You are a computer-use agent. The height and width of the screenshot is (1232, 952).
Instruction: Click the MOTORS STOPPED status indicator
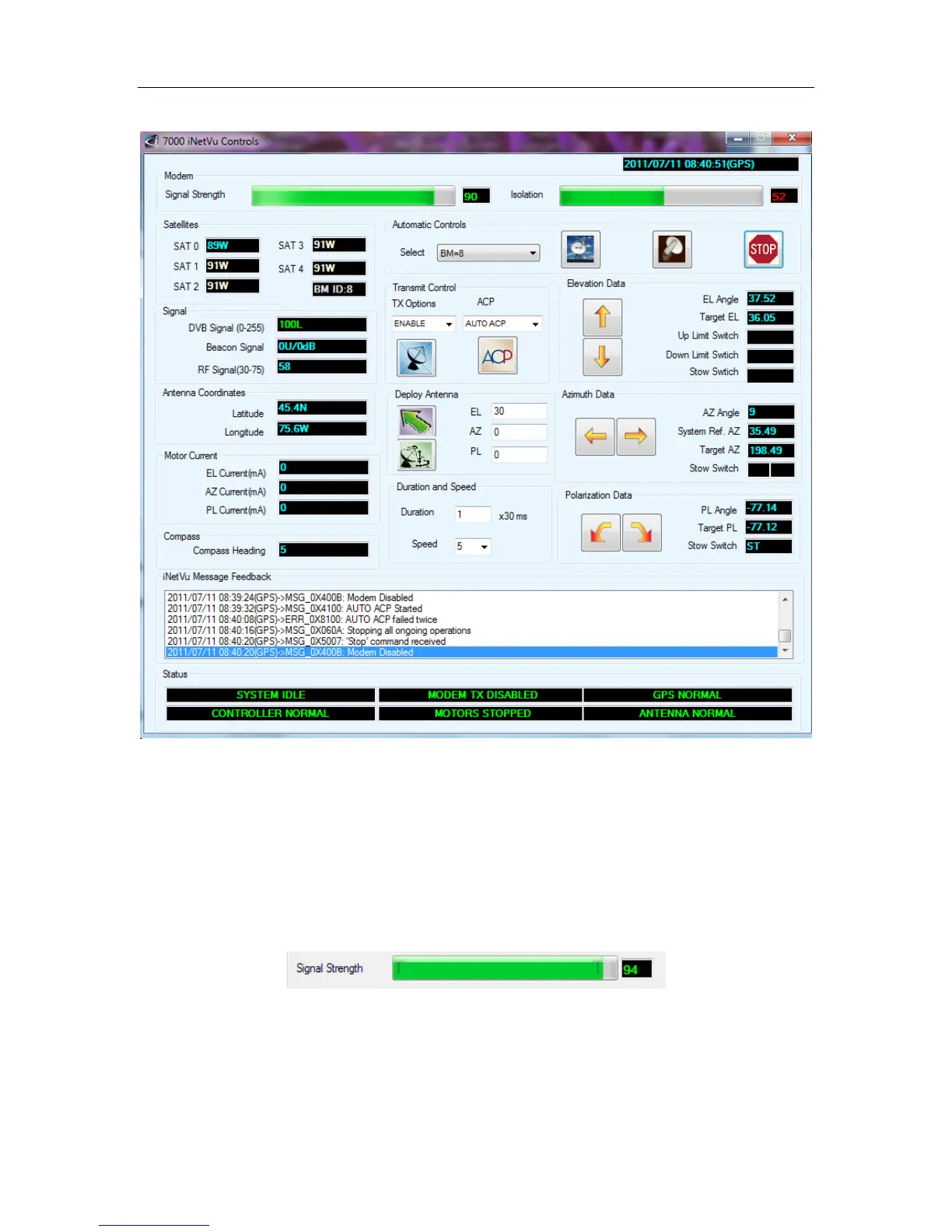(481, 714)
